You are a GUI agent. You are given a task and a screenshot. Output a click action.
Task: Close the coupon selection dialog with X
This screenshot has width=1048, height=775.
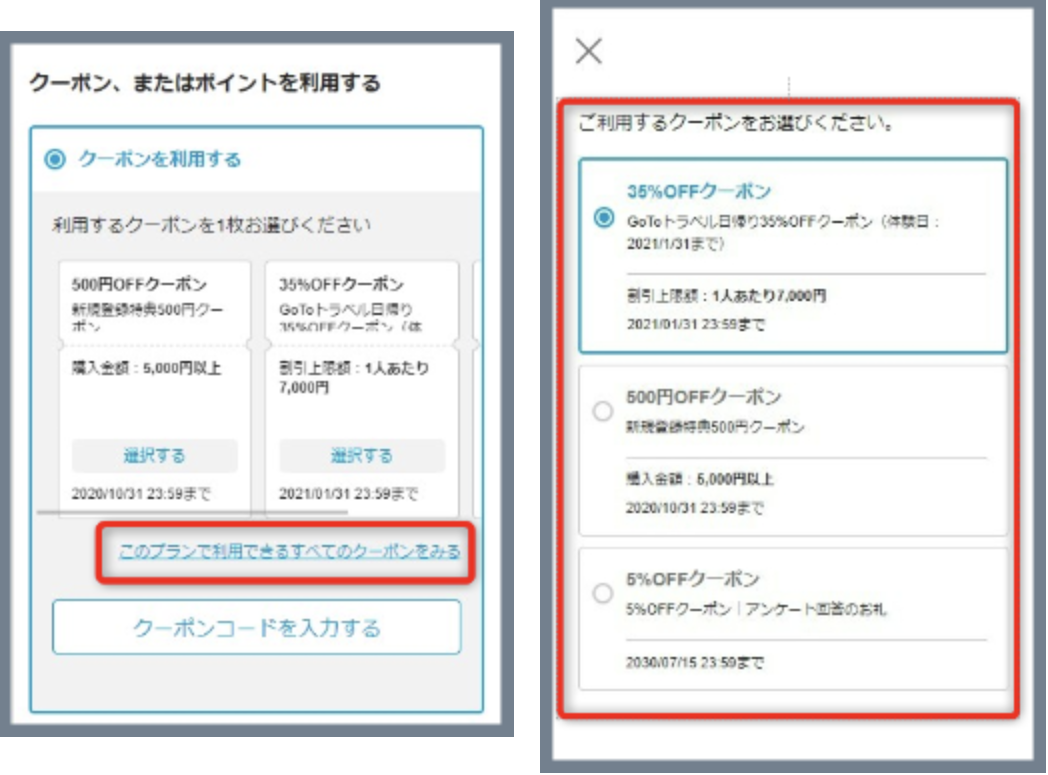tap(589, 51)
